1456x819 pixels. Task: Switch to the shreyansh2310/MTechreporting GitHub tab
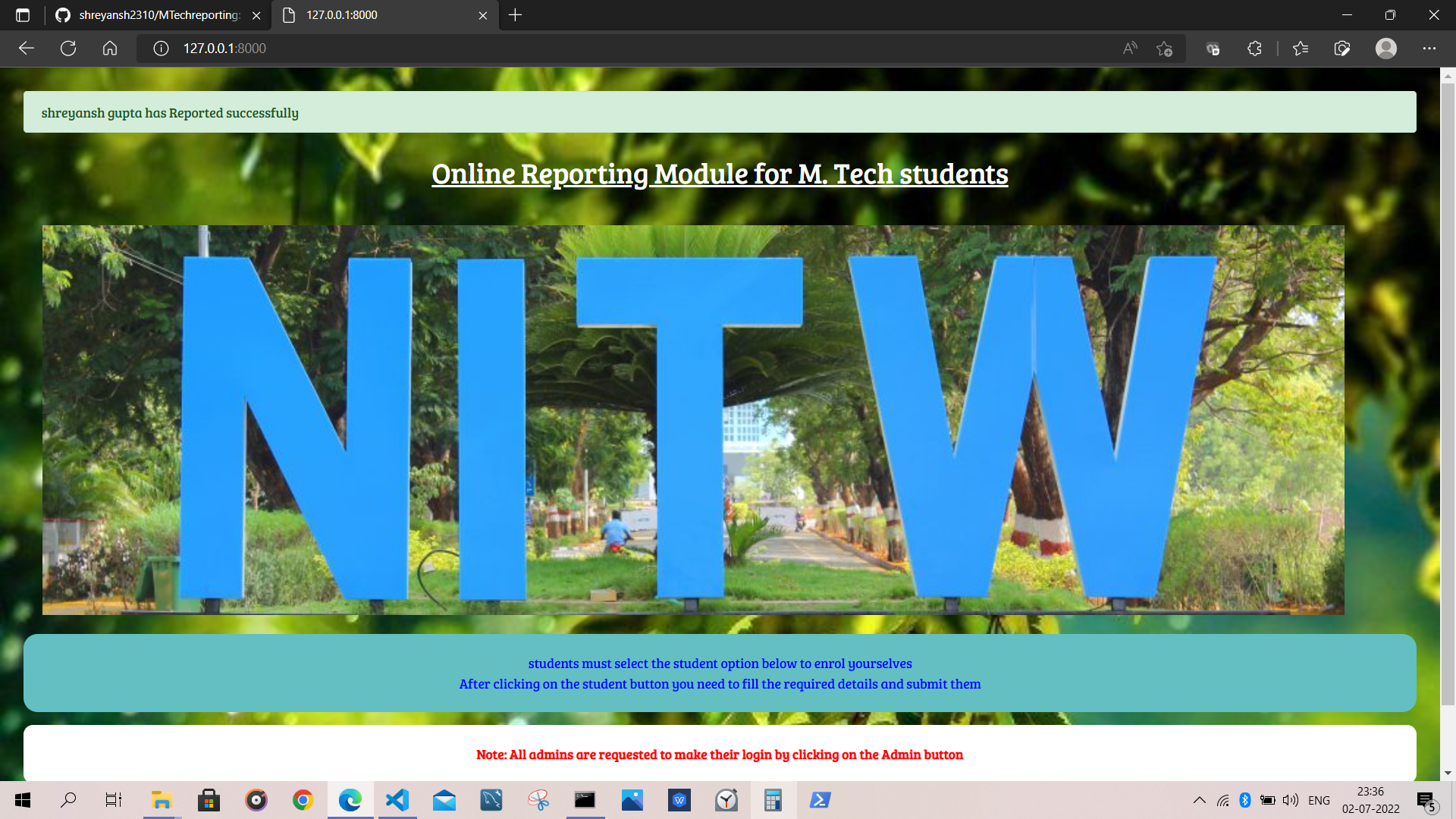(159, 15)
